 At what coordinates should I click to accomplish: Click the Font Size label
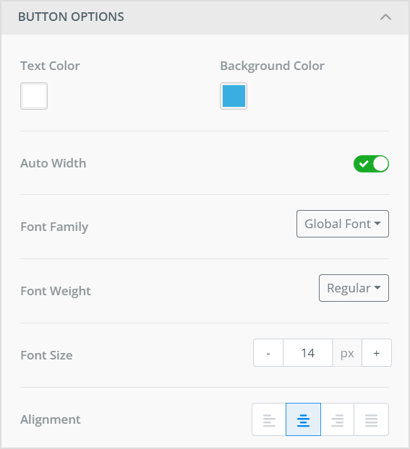[x=46, y=355]
